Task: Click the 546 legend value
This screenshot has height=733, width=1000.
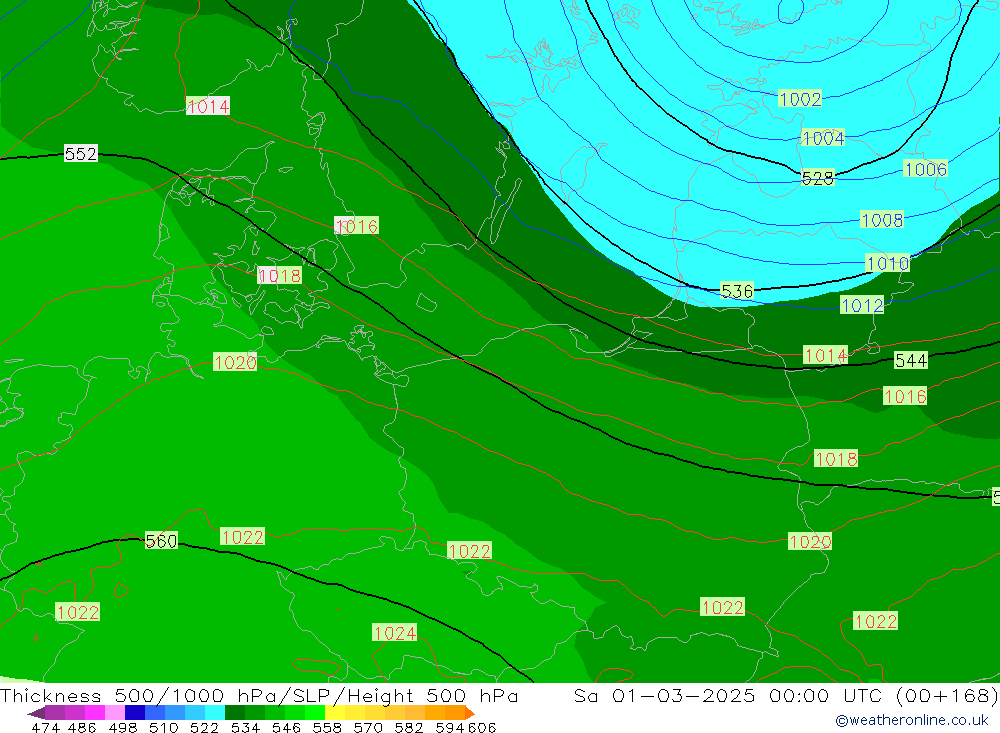Action: (x=286, y=728)
